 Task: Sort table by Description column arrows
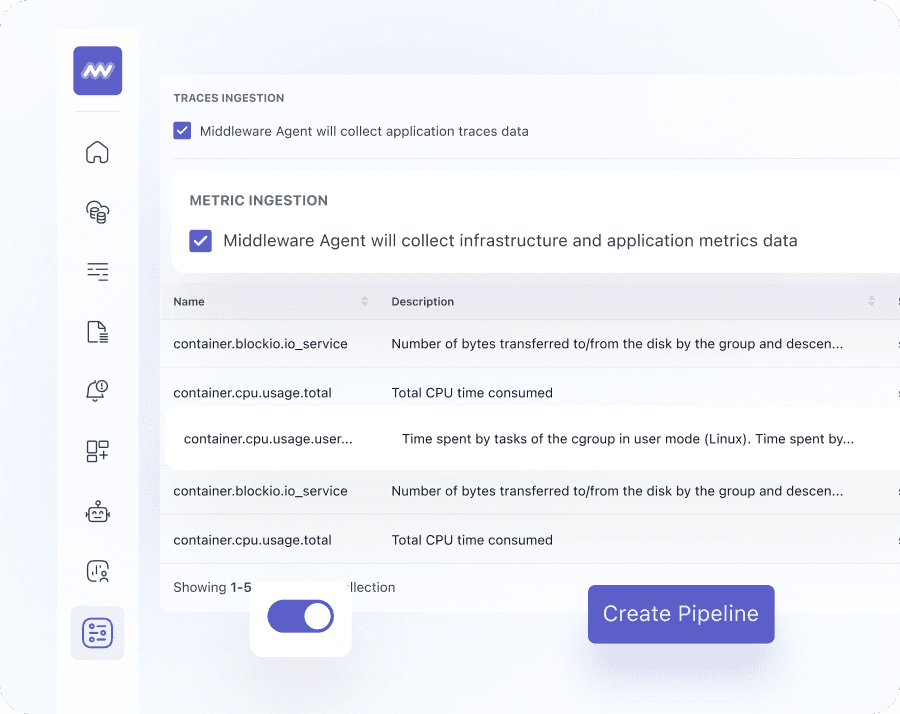871,301
